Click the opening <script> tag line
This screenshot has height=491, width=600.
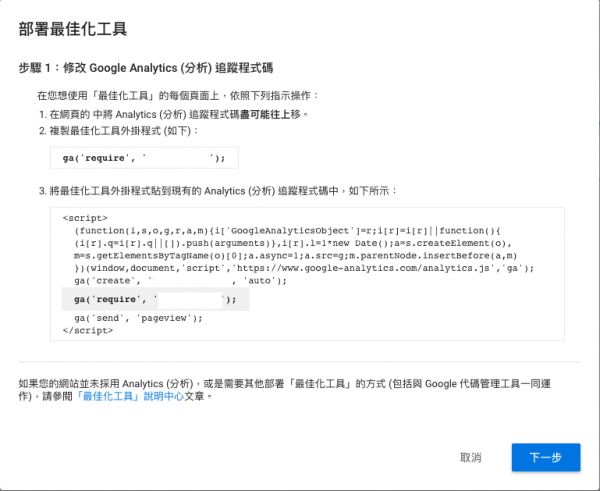point(85,218)
